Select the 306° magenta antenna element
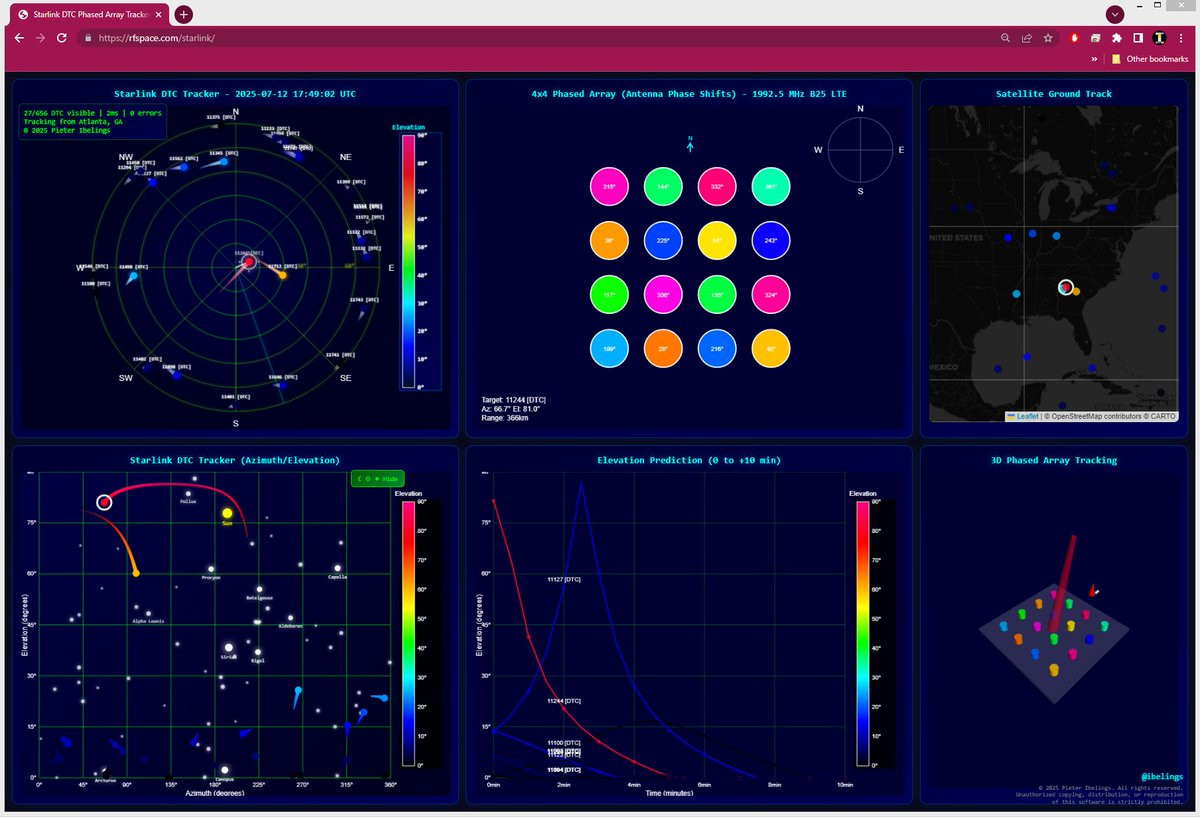Screen dimensions: 1200x817 click(663, 295)
